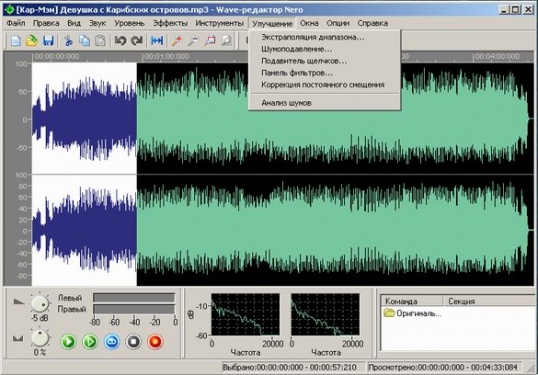The height and width of the screenshot is (375, 538).
Task: Click Анализ шумов menu entry
Action: click(286, 103)
